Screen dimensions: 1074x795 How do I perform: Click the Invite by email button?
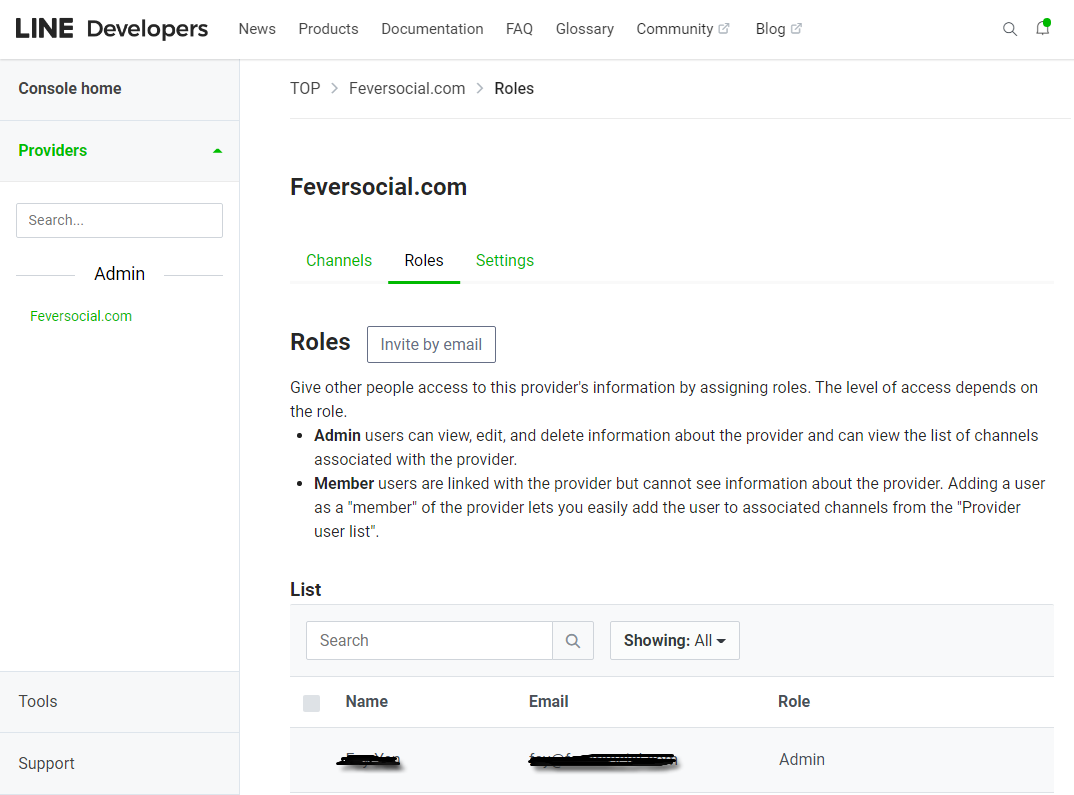coord(431,345)
